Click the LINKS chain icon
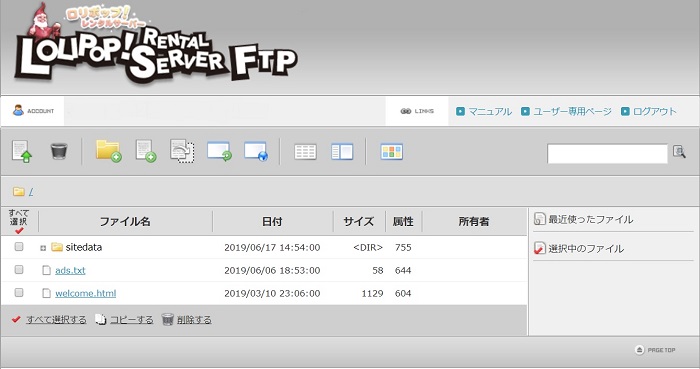Viewport: 700px width, 369px height. tap(405, 111)
